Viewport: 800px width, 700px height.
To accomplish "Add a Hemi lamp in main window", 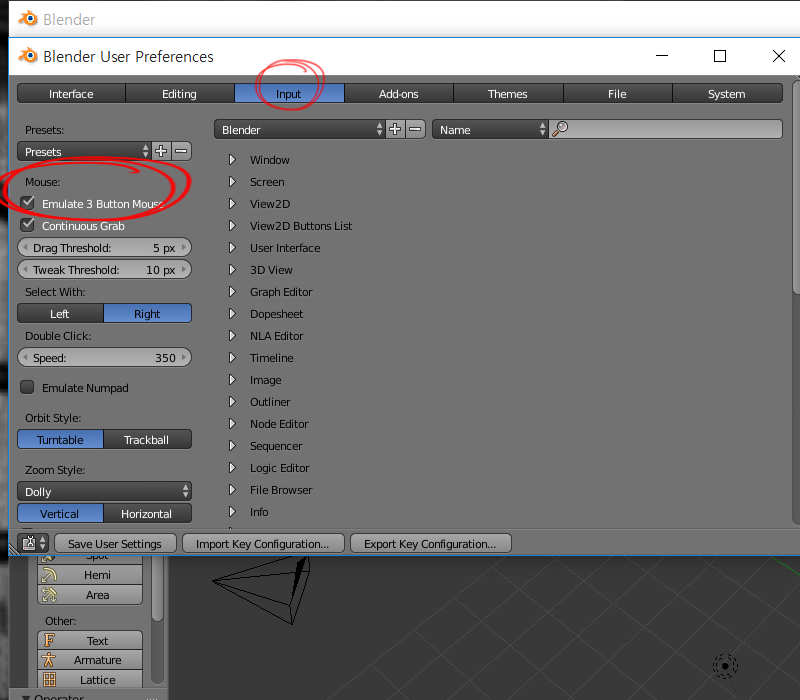I will click(90, 575).
